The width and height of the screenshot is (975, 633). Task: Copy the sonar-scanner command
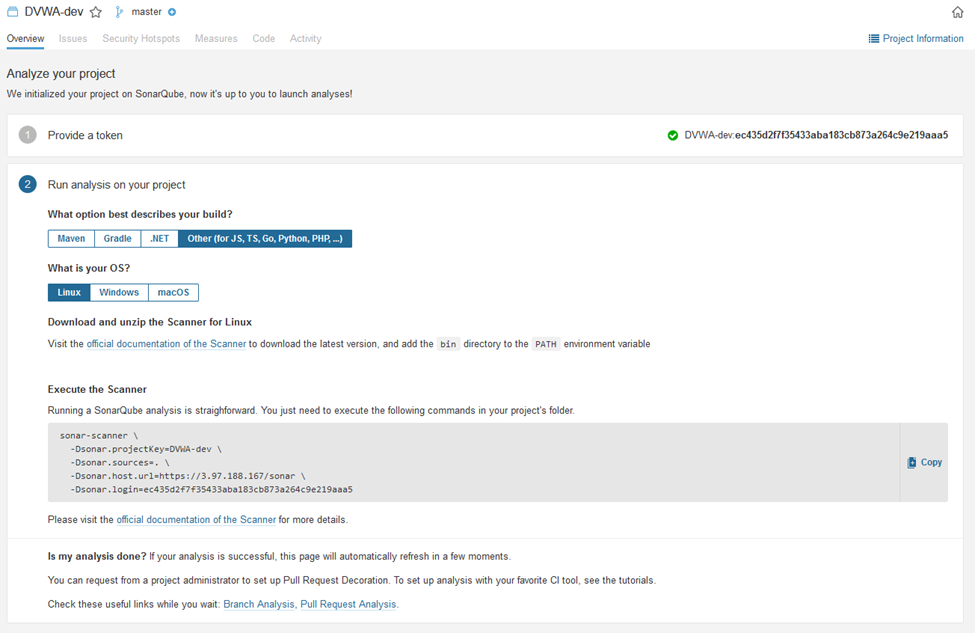point(925,462)
